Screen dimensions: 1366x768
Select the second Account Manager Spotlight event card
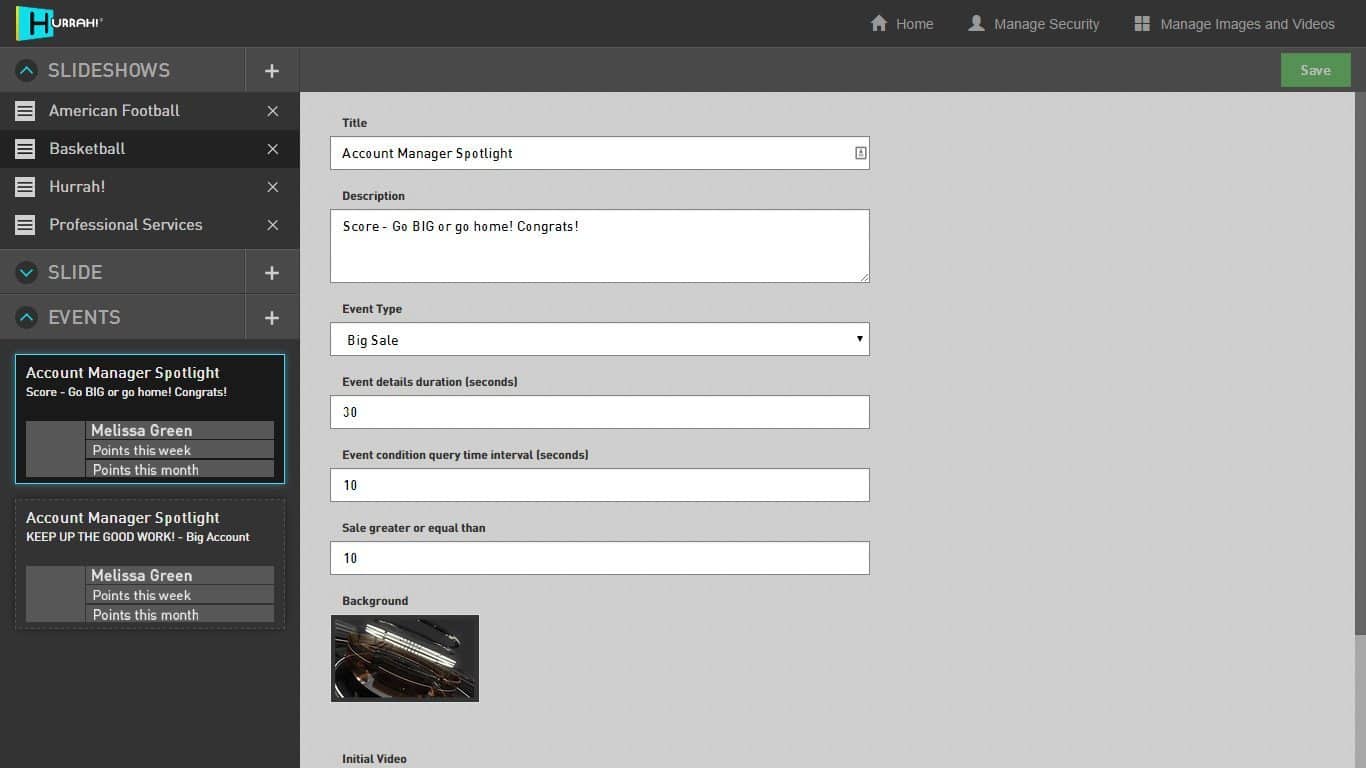149,563
